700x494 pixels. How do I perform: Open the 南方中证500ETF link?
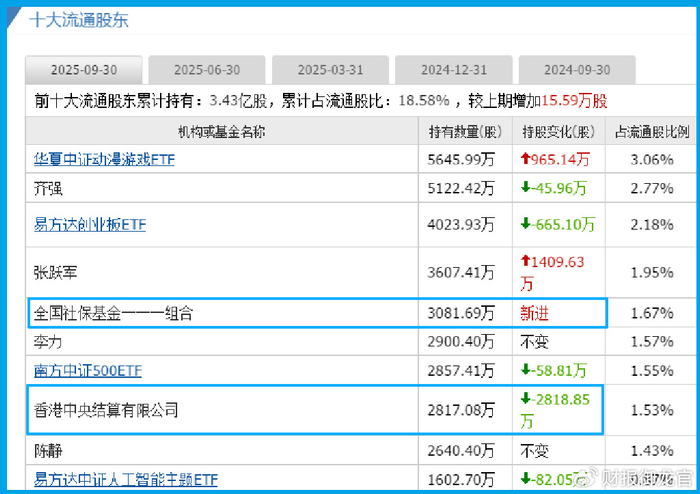click(x=88, y=370)
